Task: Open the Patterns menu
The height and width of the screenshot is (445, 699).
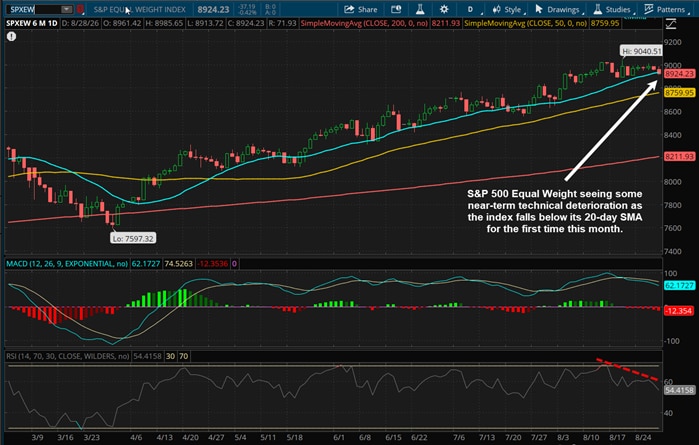Action: [x=666, y=9]
